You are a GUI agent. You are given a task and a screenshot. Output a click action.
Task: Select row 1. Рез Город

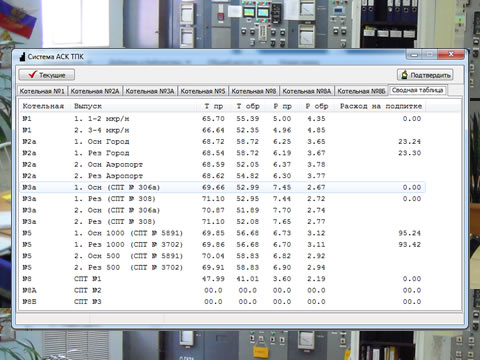click(223, 153)
